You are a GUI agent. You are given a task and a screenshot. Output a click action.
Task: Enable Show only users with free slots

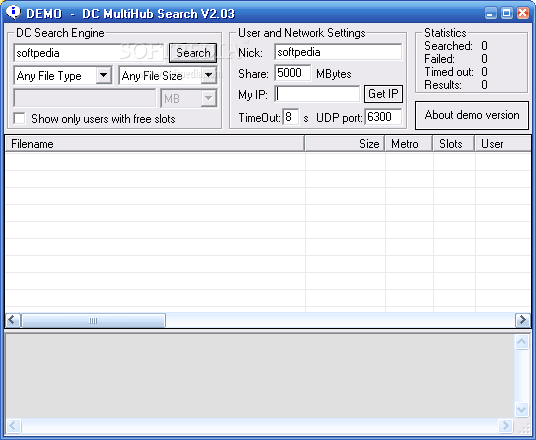19,119
